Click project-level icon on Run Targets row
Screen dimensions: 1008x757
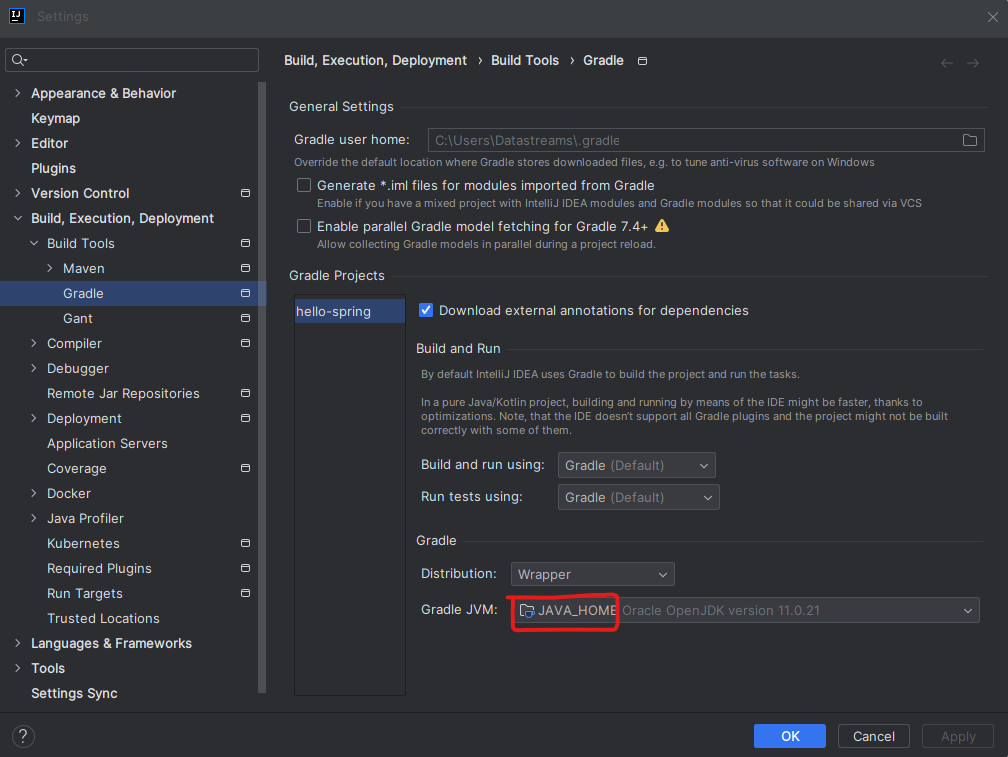point(245,593)
